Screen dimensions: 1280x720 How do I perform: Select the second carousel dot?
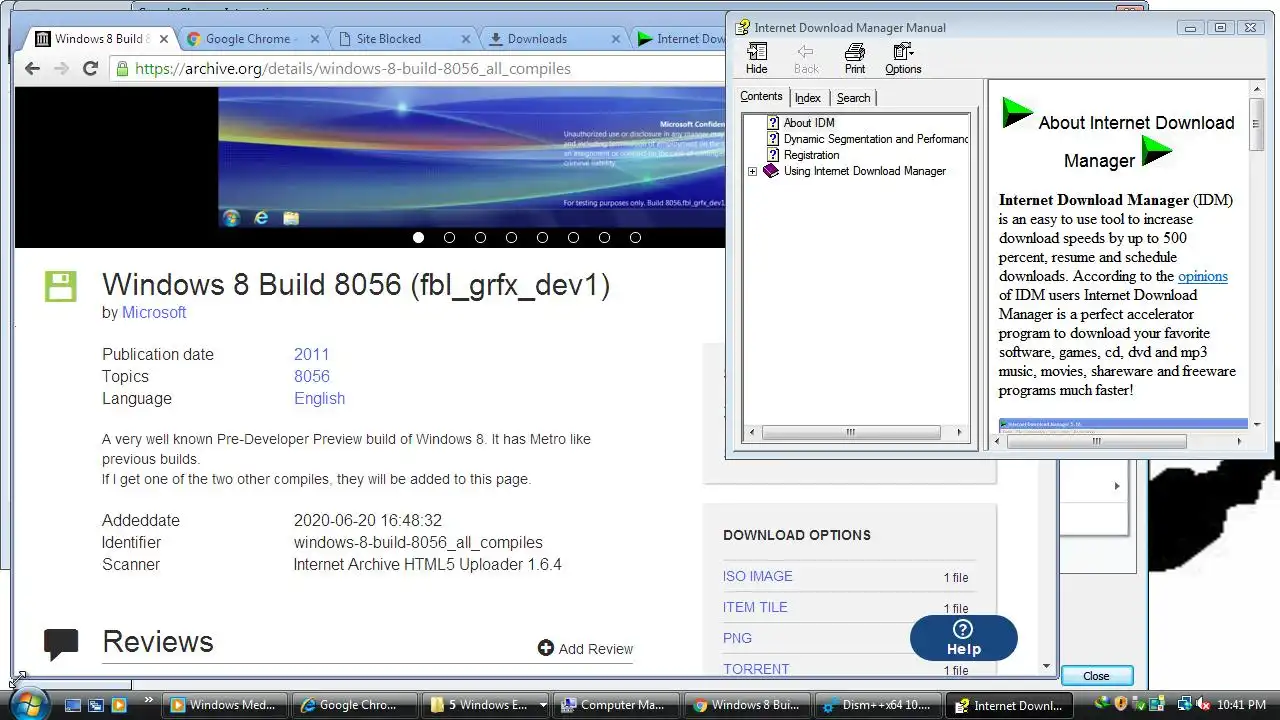click(449, 237)
